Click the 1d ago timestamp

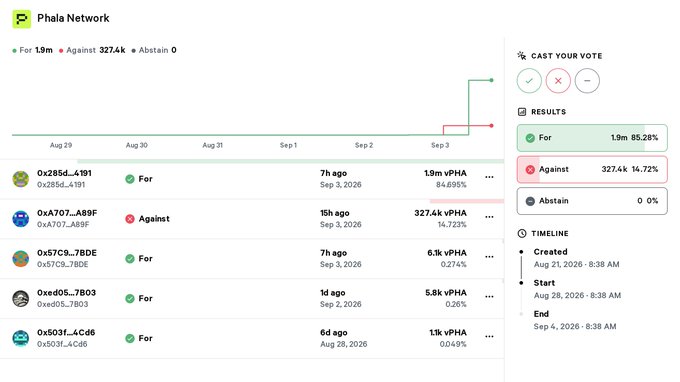(x=333, y=293)
